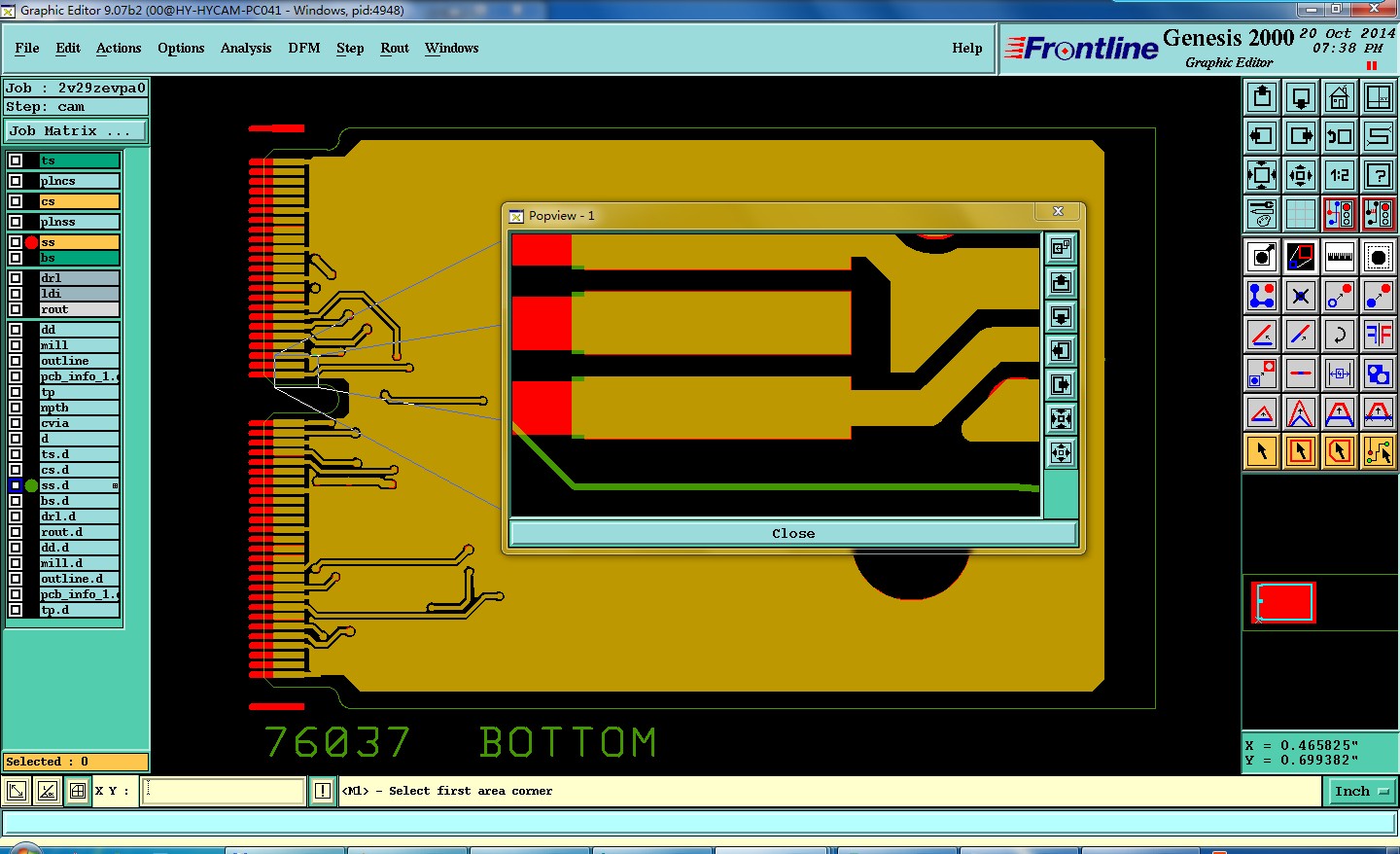Screen dimensions: 1400x854
Task: Select the mill.d layer name
Action: pyautogui.click(x=80, y=563)
